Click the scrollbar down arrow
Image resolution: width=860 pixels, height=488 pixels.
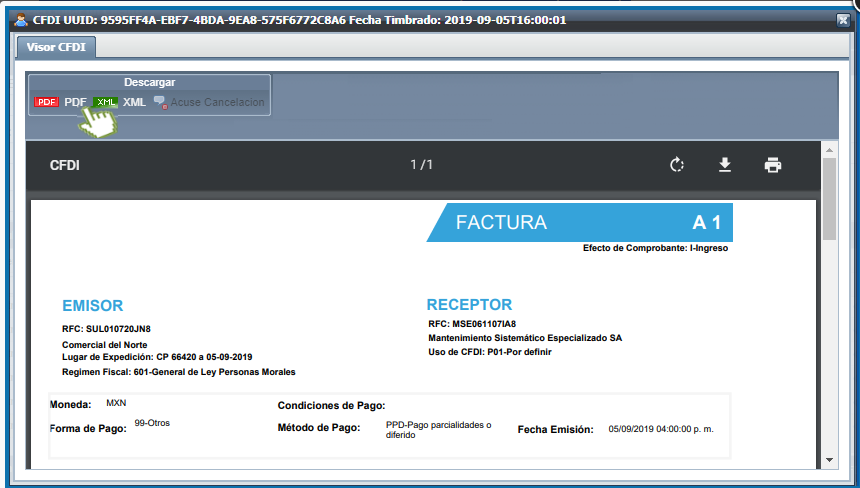click(829, 459)
